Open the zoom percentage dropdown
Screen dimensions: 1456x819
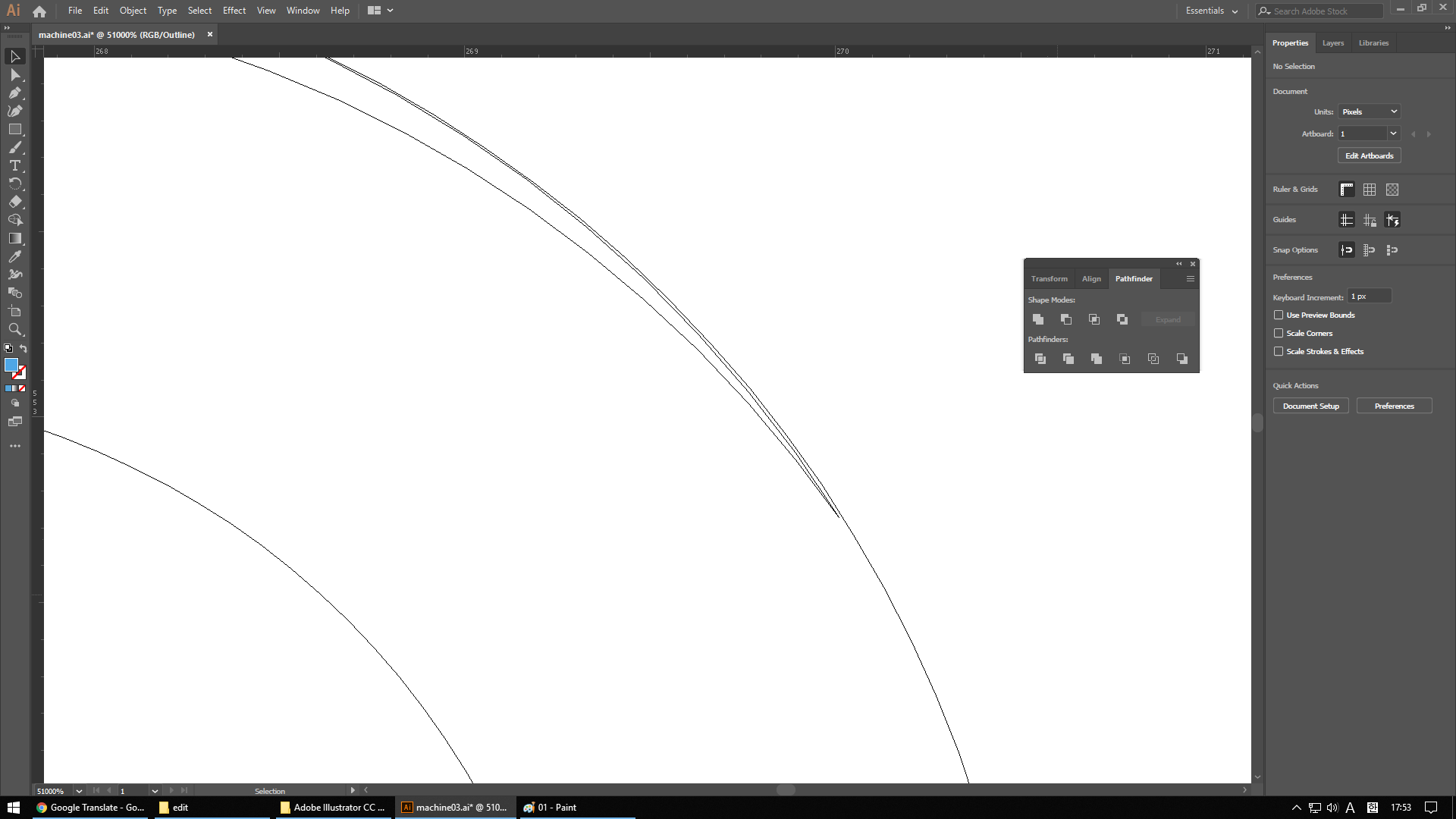pos(79,790)
